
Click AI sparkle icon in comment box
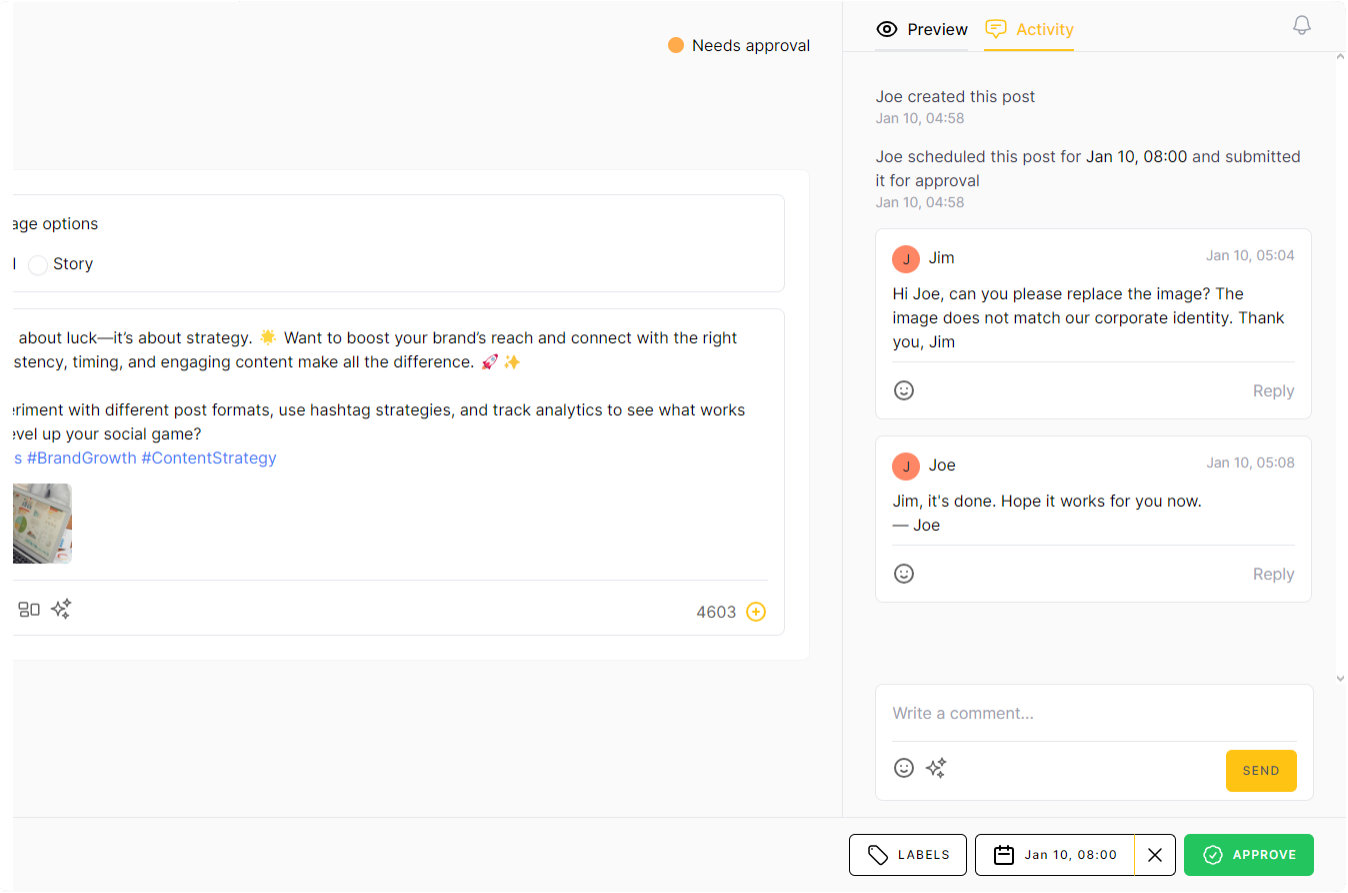pyautogui.click(x=936, y=768)
